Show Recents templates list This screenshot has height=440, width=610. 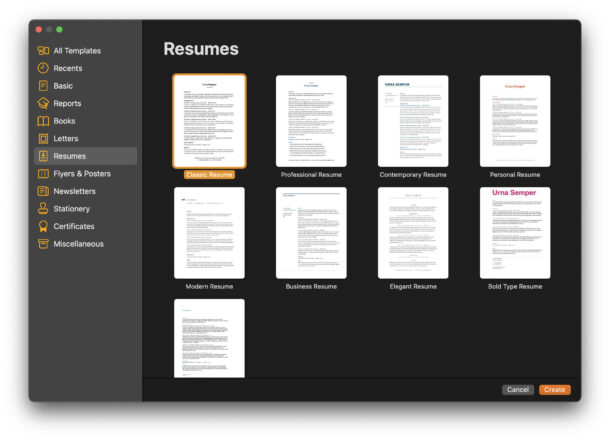[x=68, y=68]
